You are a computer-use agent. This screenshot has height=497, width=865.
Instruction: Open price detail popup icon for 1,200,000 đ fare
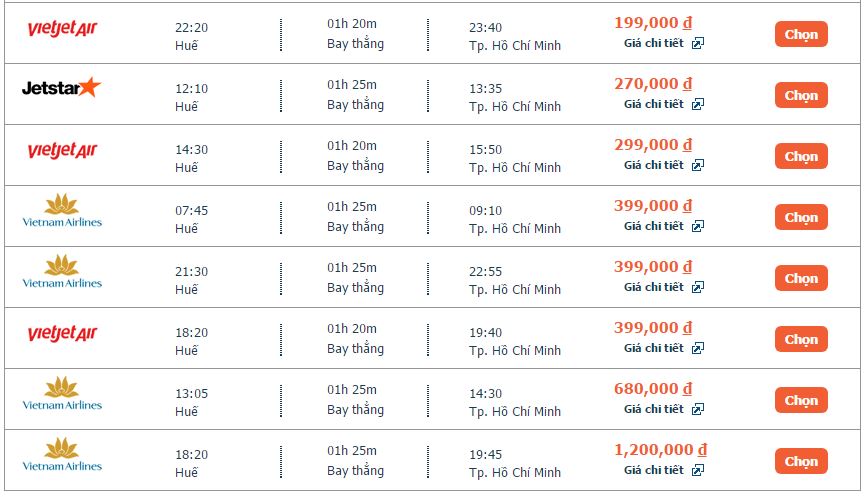coord(698,471)
